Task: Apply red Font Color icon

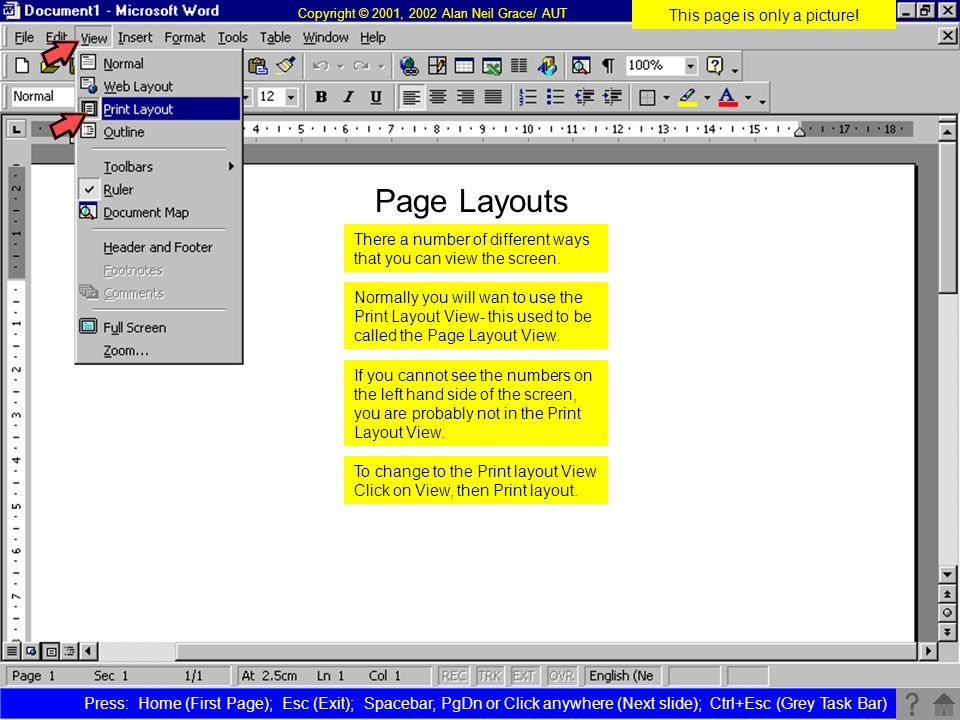Action: [x=727, y=97]
